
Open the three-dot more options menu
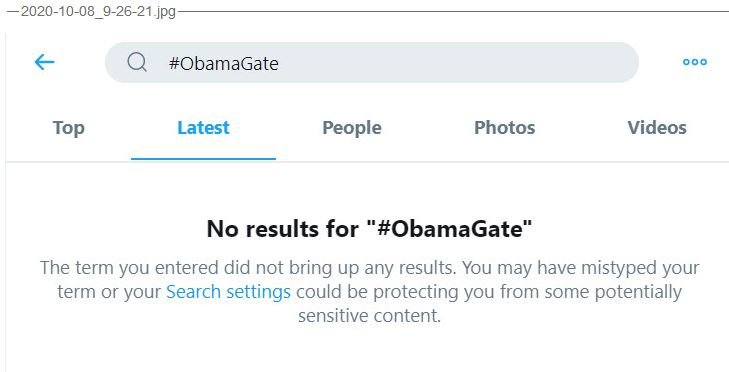(695, 62)
